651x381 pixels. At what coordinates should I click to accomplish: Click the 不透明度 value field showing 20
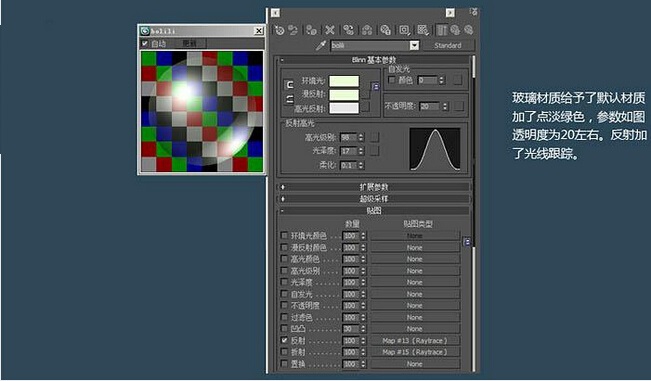pos(430,106)
